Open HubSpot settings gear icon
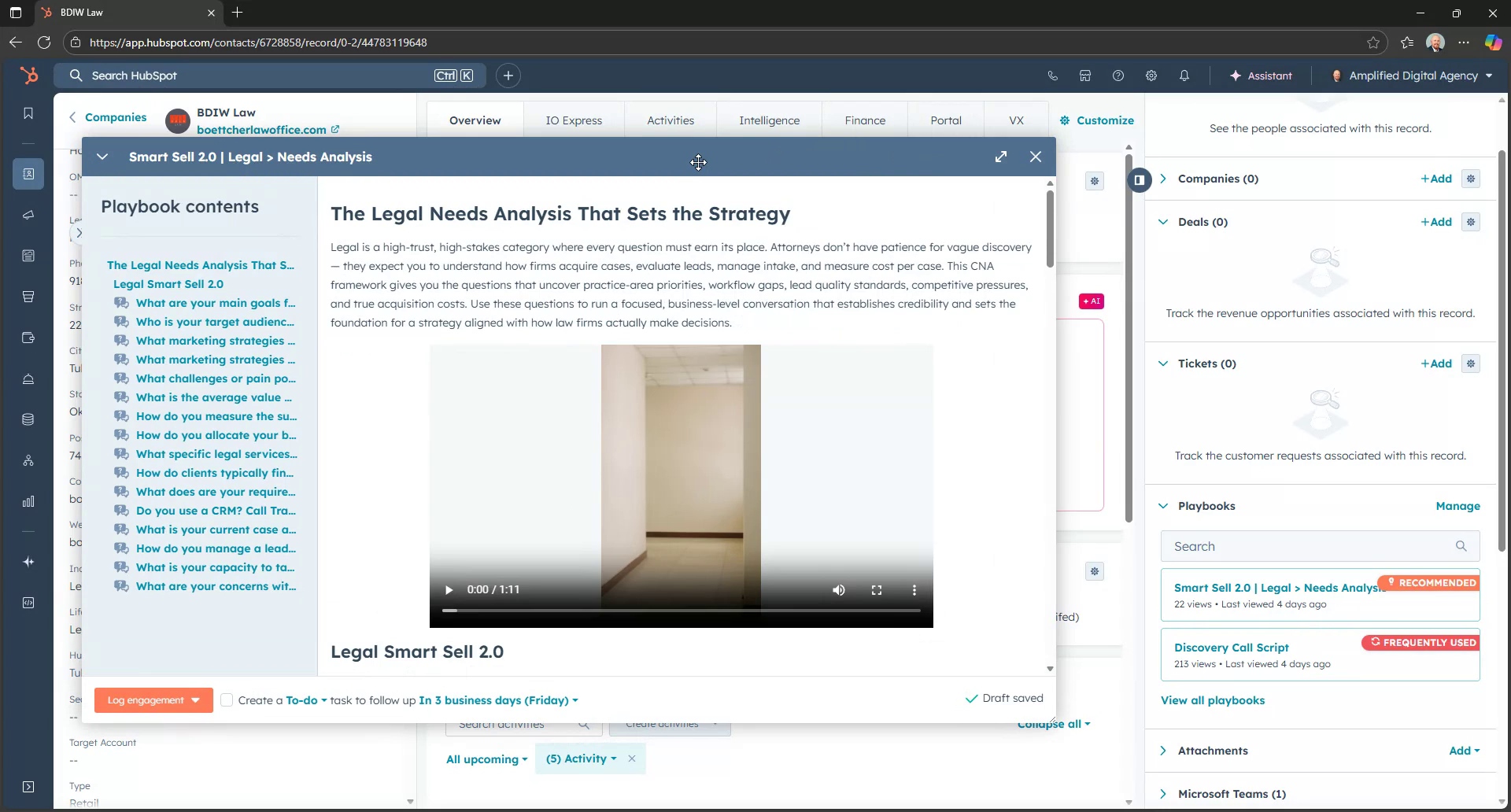The image size is (1511, 812). pyautogui.click(x=1151, y=76)
